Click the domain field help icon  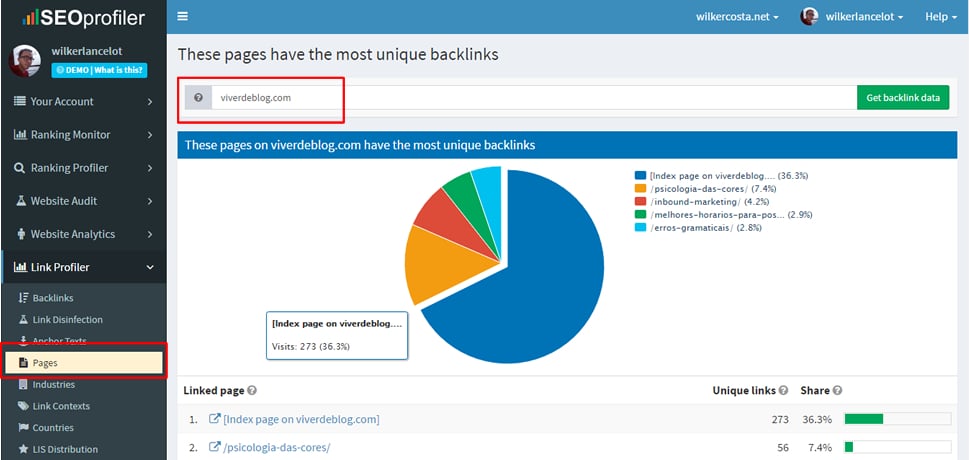point(198,98)
